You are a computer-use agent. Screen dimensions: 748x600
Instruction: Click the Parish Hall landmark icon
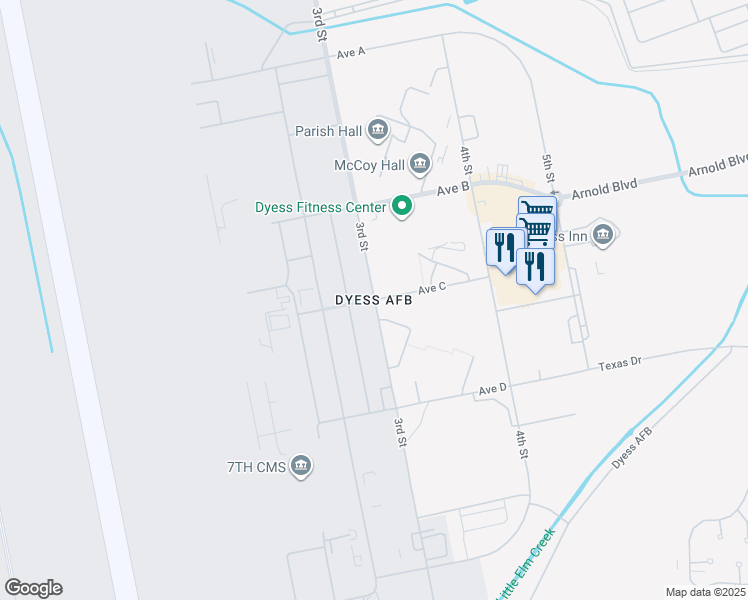[x=378, y=130]
